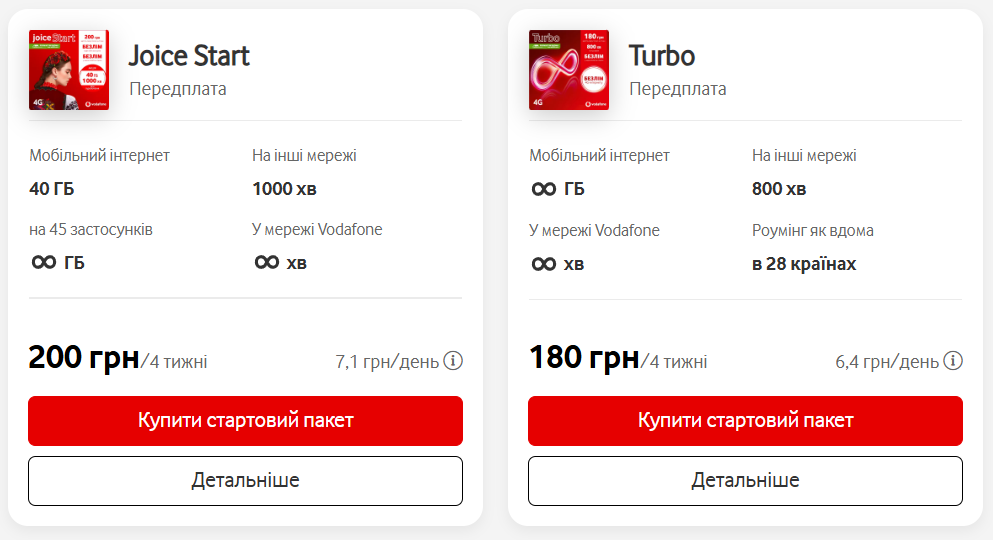Click info icon next to 6,4 грн/день
Image resolution: width=993 pixels, height=540 pixels.
click(953, 361)
